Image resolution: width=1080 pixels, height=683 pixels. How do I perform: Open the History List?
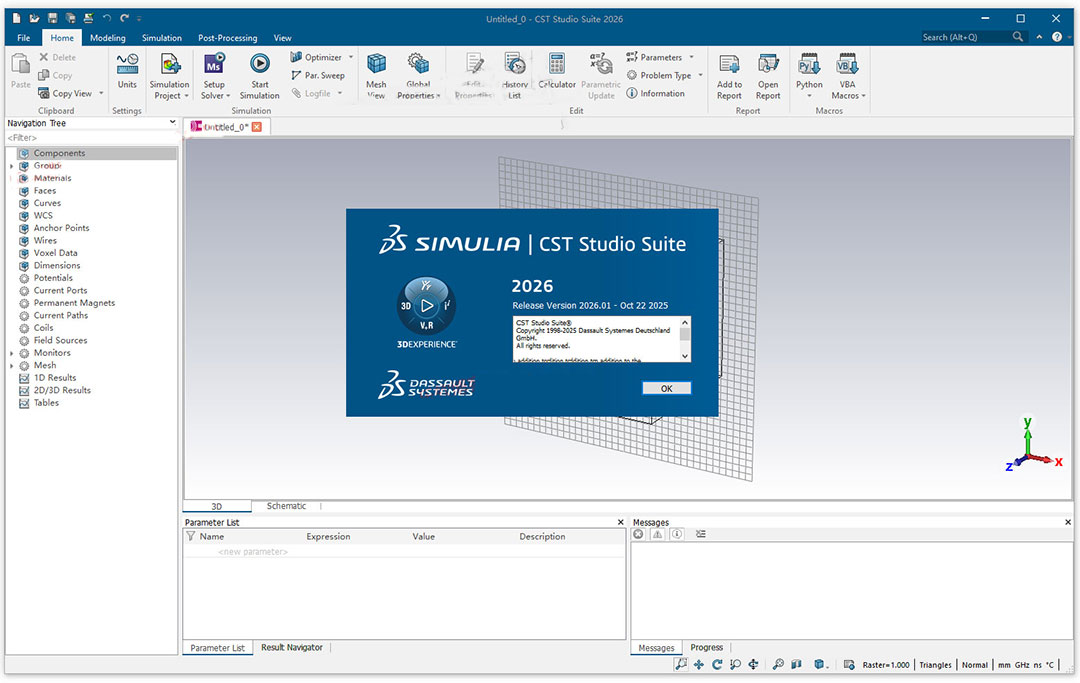[515, 65]
